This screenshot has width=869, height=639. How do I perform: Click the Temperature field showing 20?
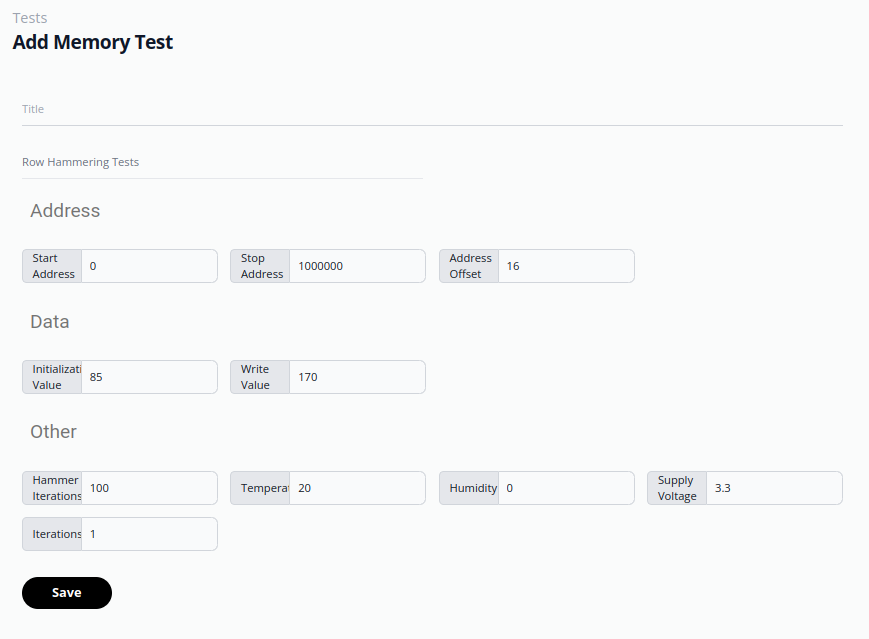(x=357, y=488)
